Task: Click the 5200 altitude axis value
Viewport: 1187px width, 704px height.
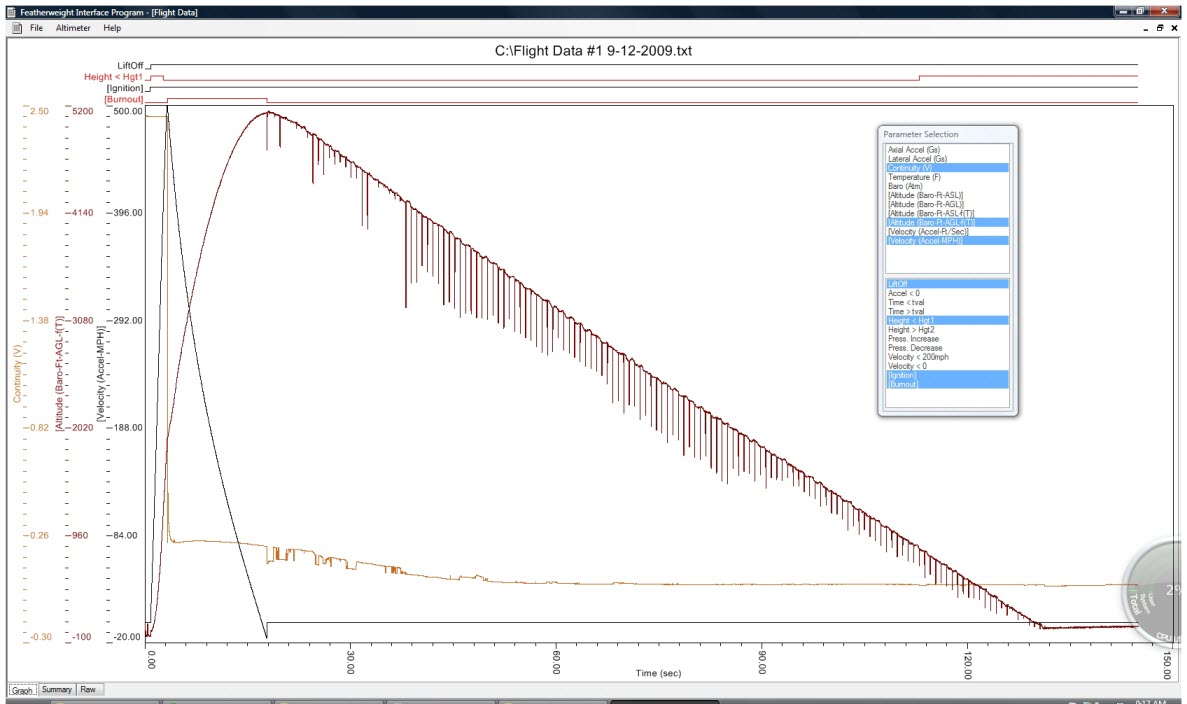Action: [83, 111]
